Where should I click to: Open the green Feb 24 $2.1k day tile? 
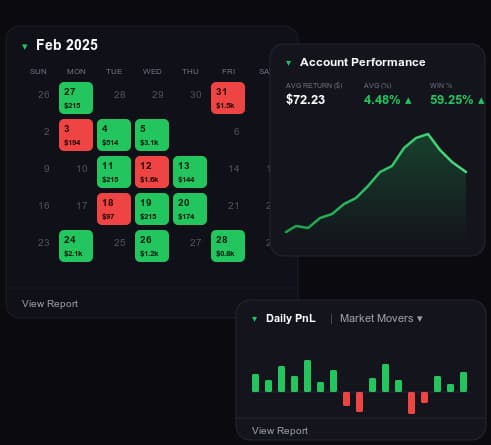[76, 246]
